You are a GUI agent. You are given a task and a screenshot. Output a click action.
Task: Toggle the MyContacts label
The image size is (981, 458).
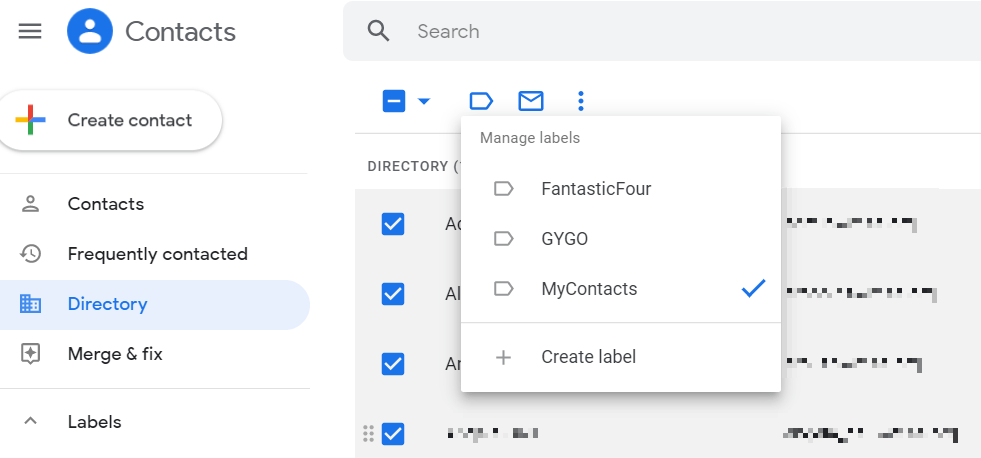621,288
